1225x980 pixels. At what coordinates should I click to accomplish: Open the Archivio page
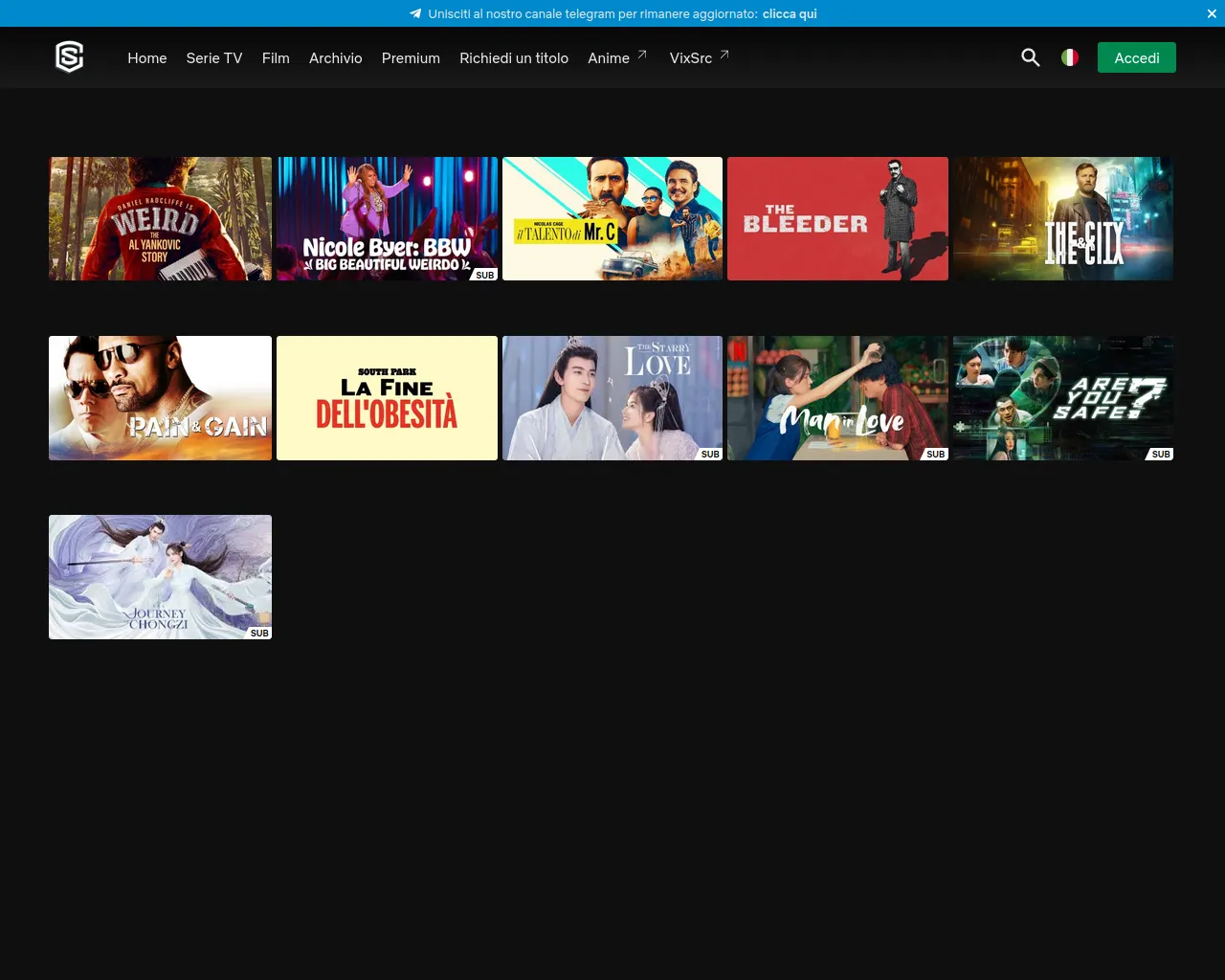pyautogui.click(x=335, y=57)
